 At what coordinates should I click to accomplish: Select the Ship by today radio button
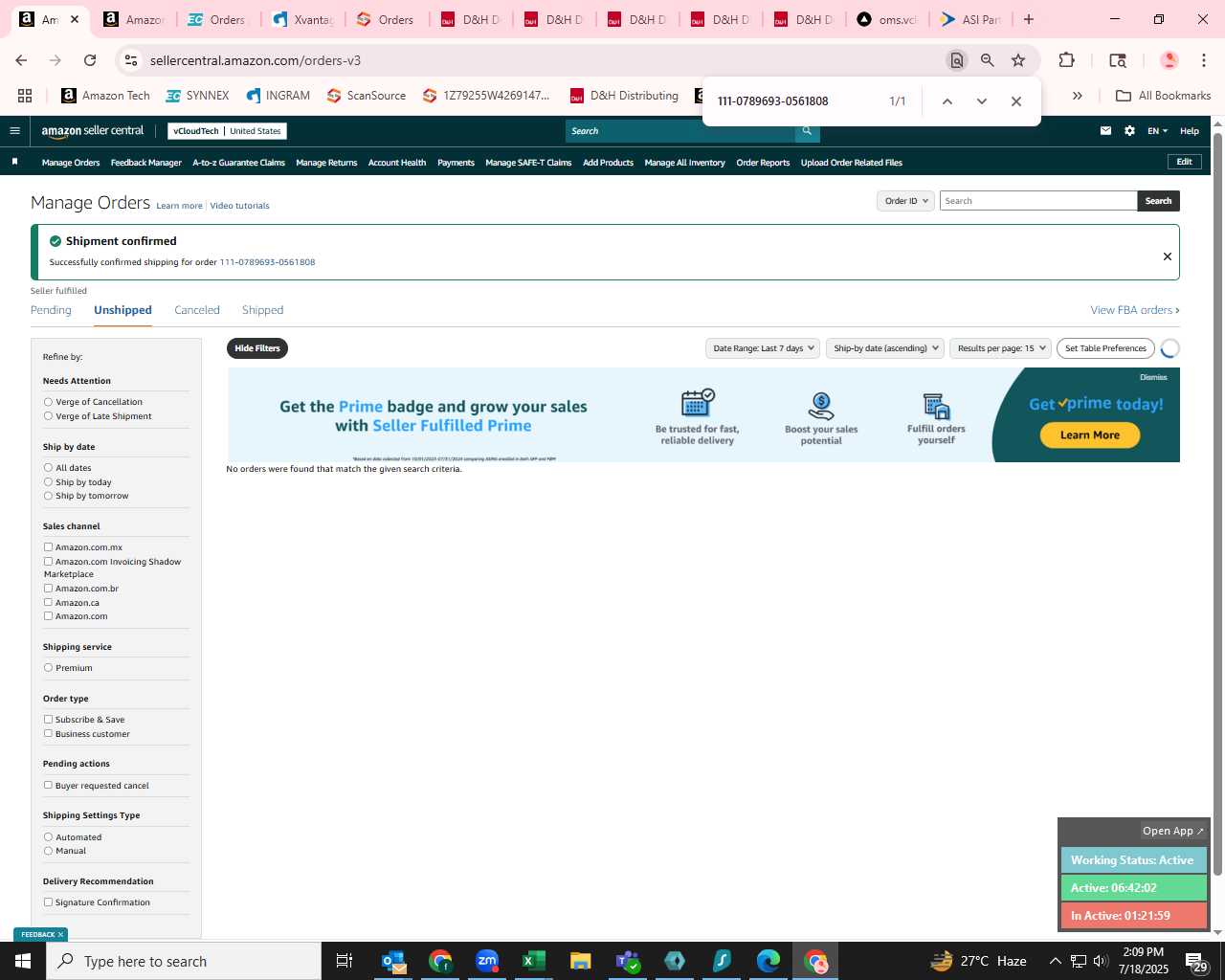(x=48, y=482)
